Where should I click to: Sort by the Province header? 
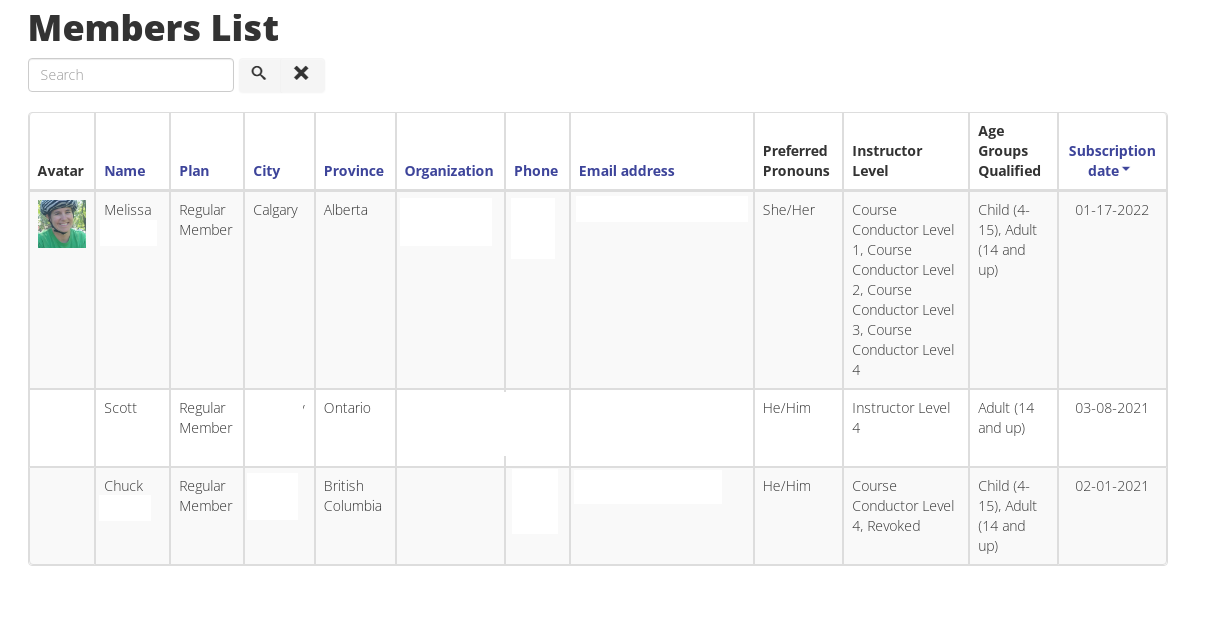pos(354,171)
